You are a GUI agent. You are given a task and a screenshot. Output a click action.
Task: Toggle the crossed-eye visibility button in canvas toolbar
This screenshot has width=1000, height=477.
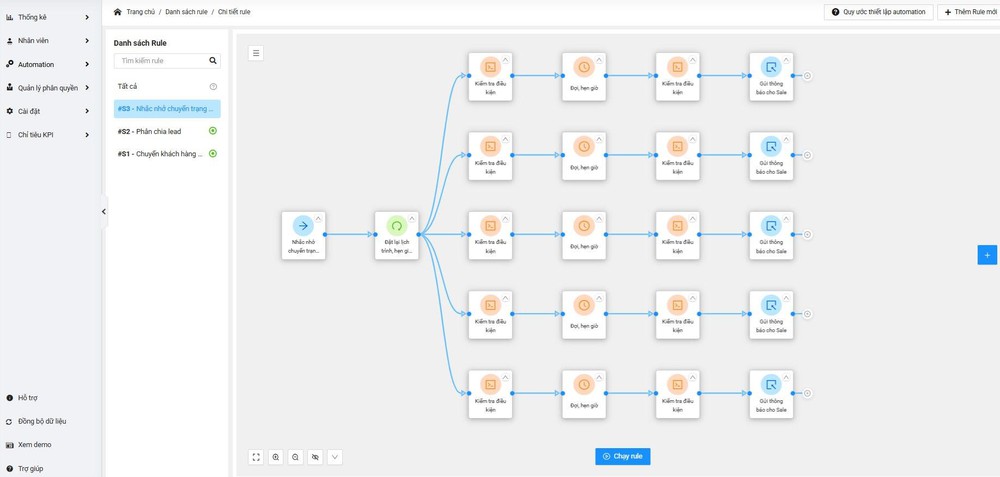coord(315,457)
